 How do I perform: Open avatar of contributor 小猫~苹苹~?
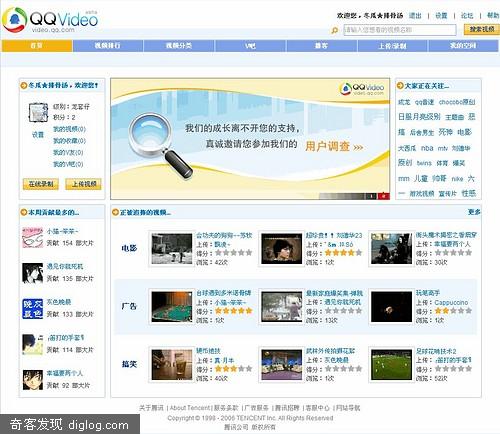32,237
